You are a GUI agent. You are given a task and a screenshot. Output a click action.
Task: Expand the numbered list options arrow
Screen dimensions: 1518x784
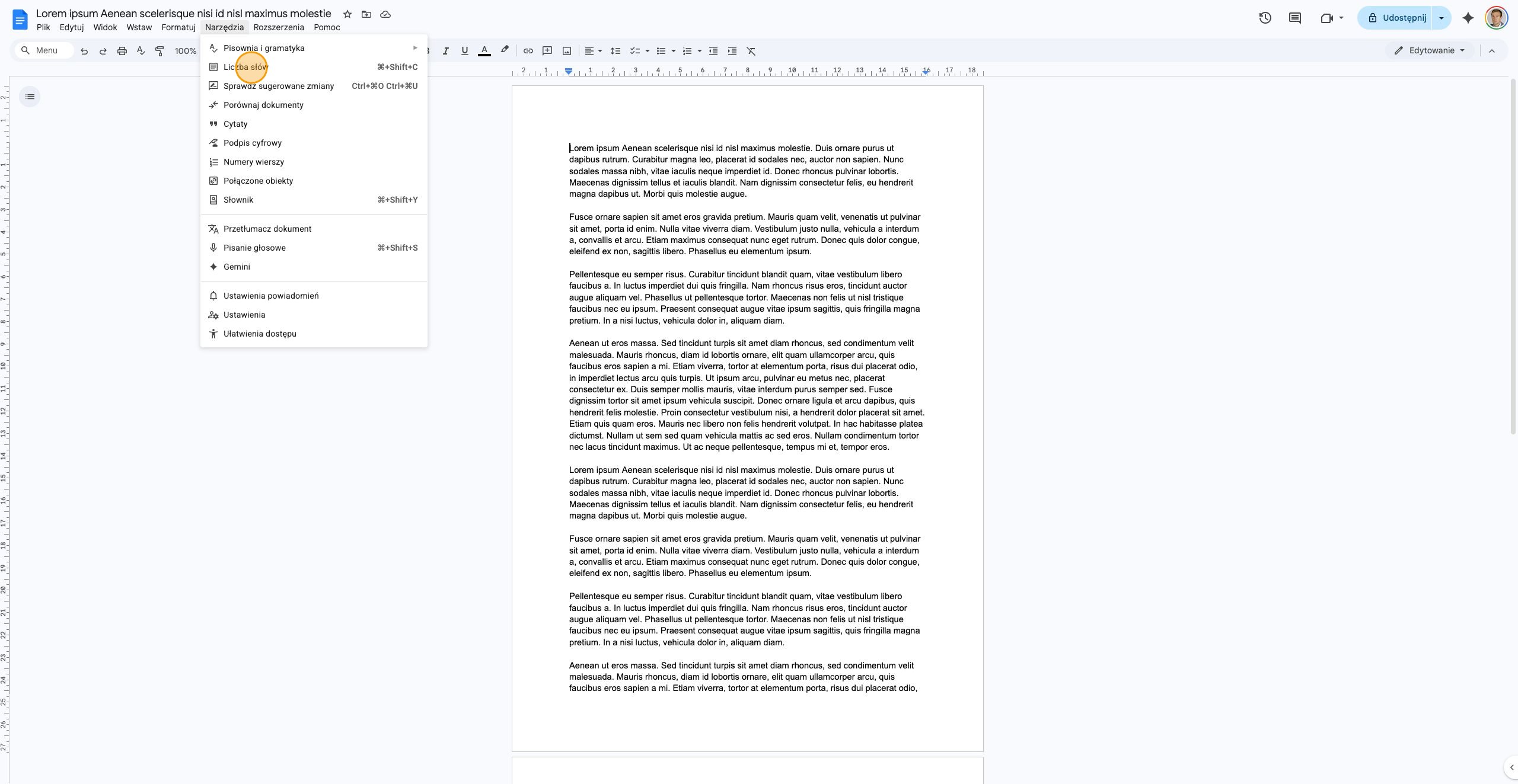(700, 51)
